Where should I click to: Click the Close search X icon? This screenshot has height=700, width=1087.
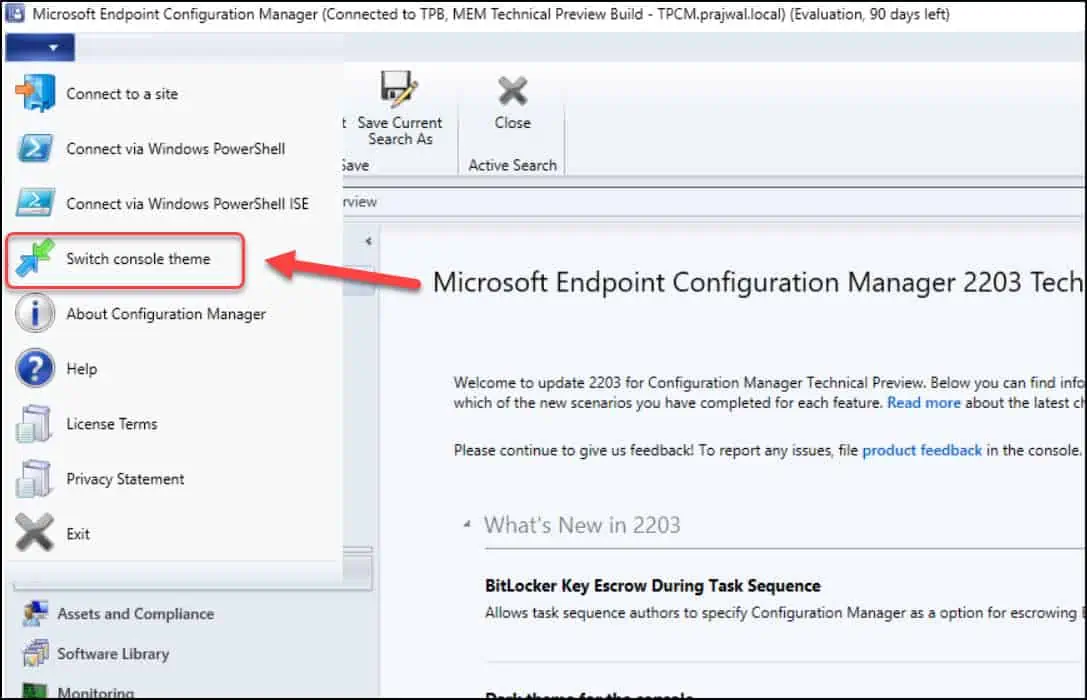click(512, 90)
